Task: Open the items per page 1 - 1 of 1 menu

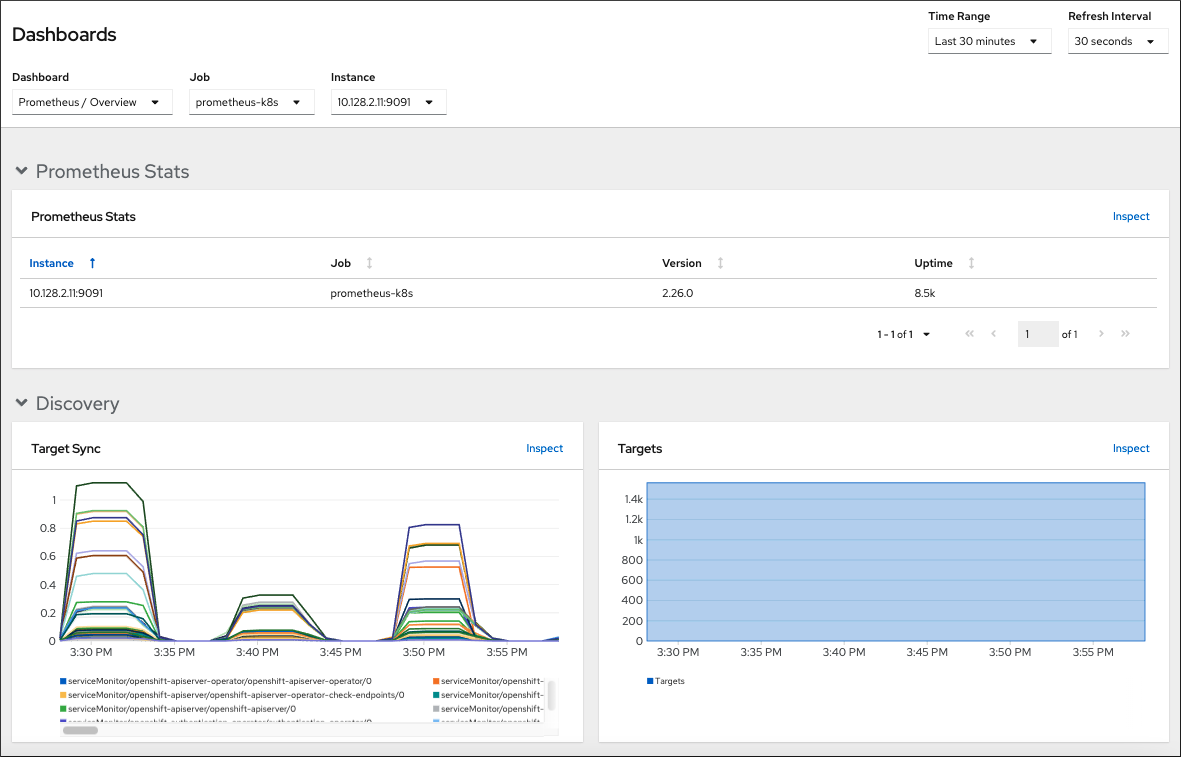Action: click(x=904, y=334)
